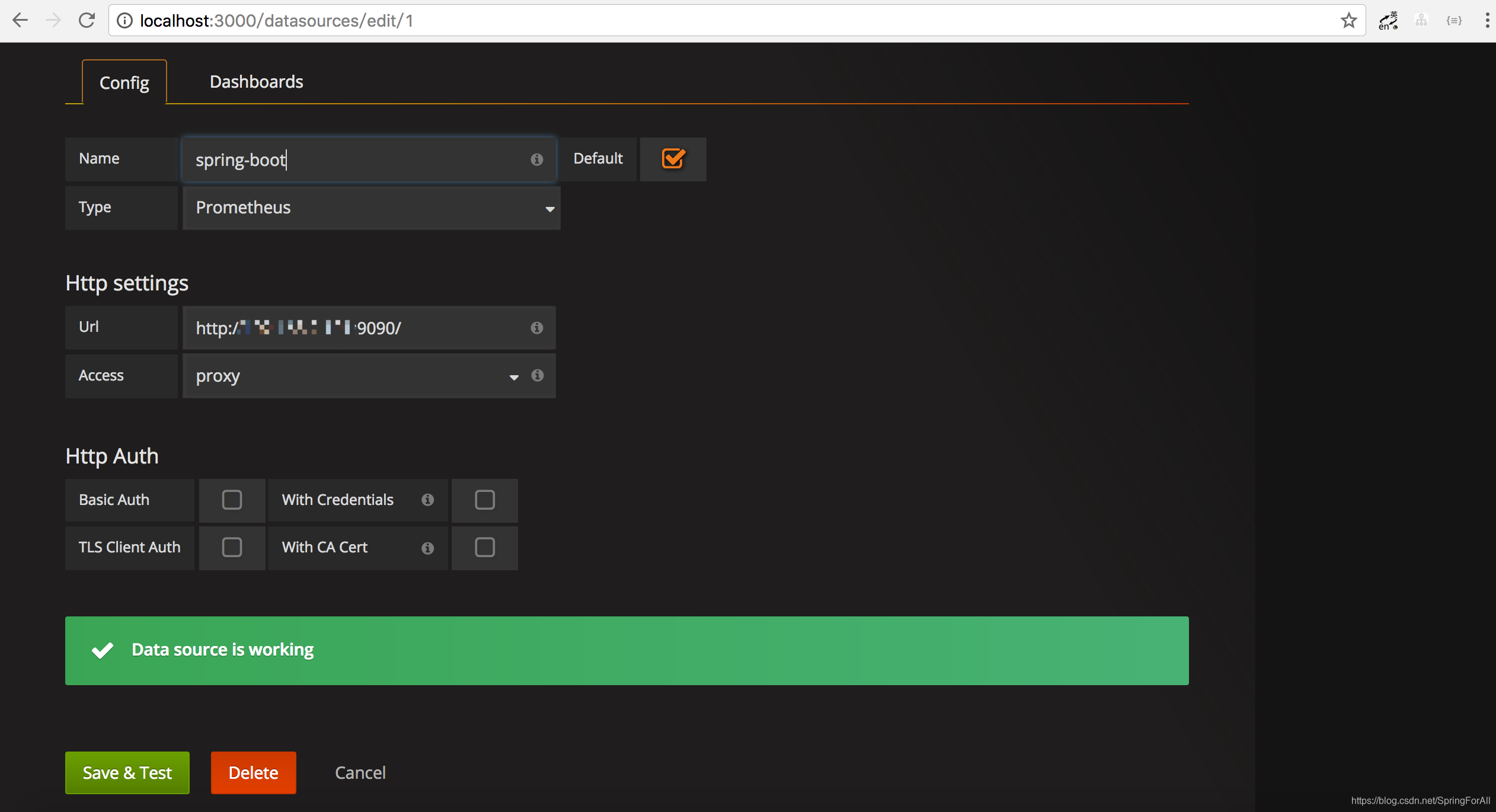The image size is (1496, 812).
Task: Switch to the Dashboards tab
Action: coord(256,82)
